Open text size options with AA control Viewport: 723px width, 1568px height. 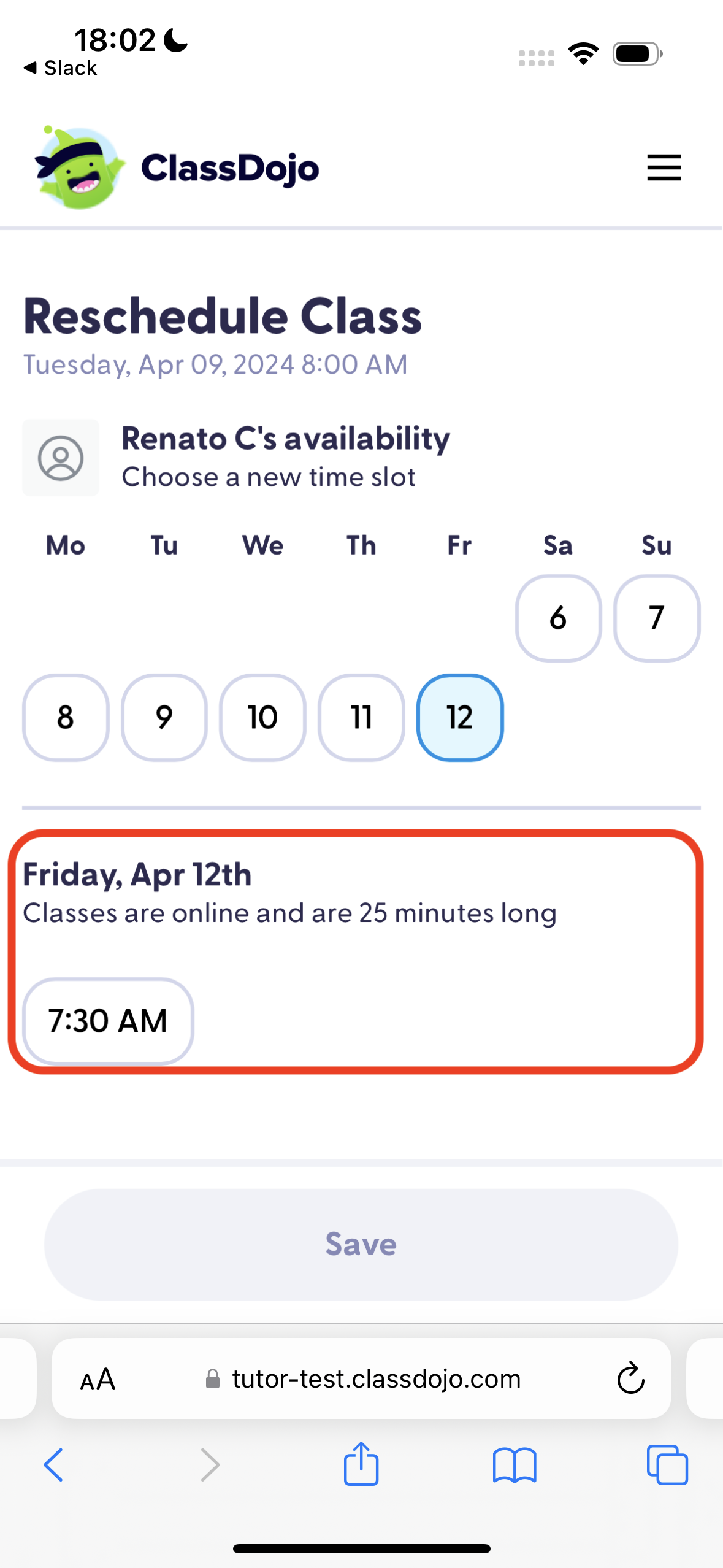98,1378
